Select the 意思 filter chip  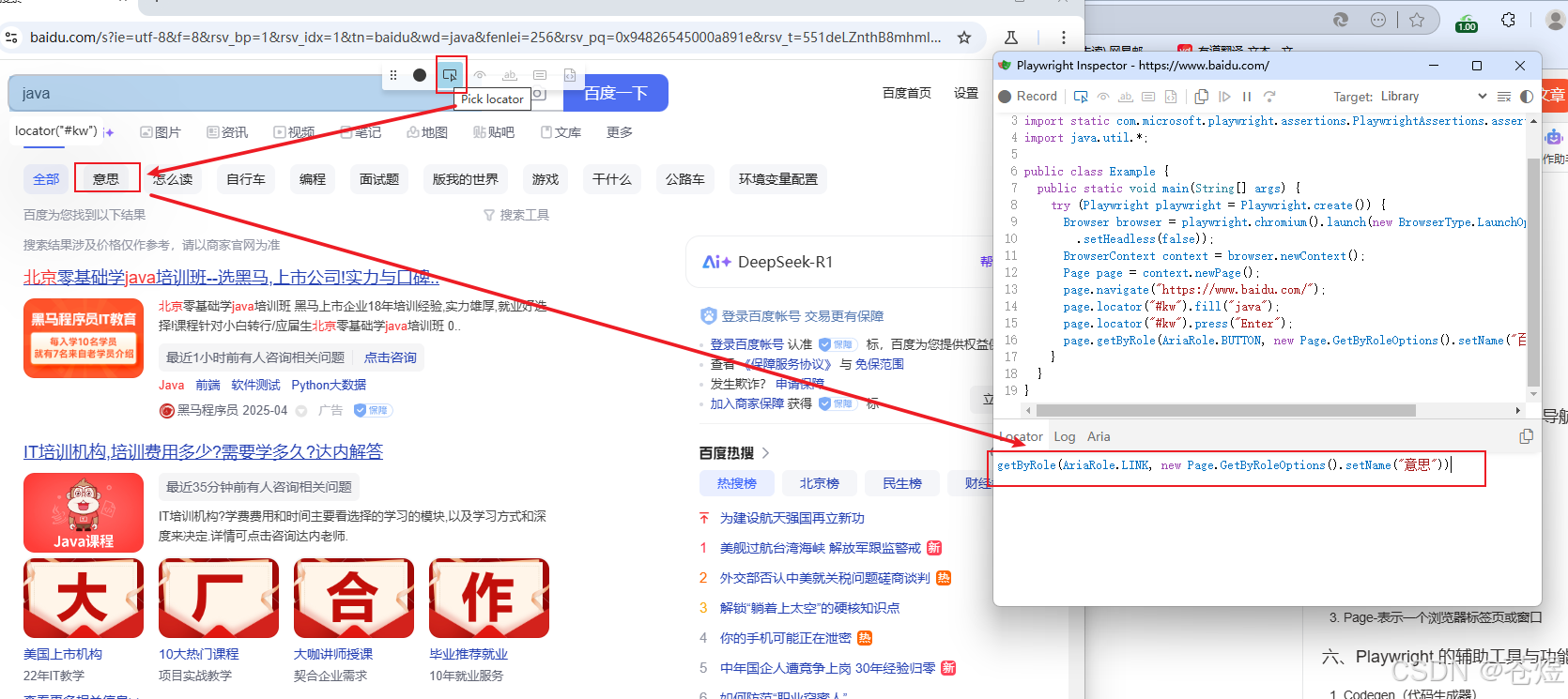point(106,179)
